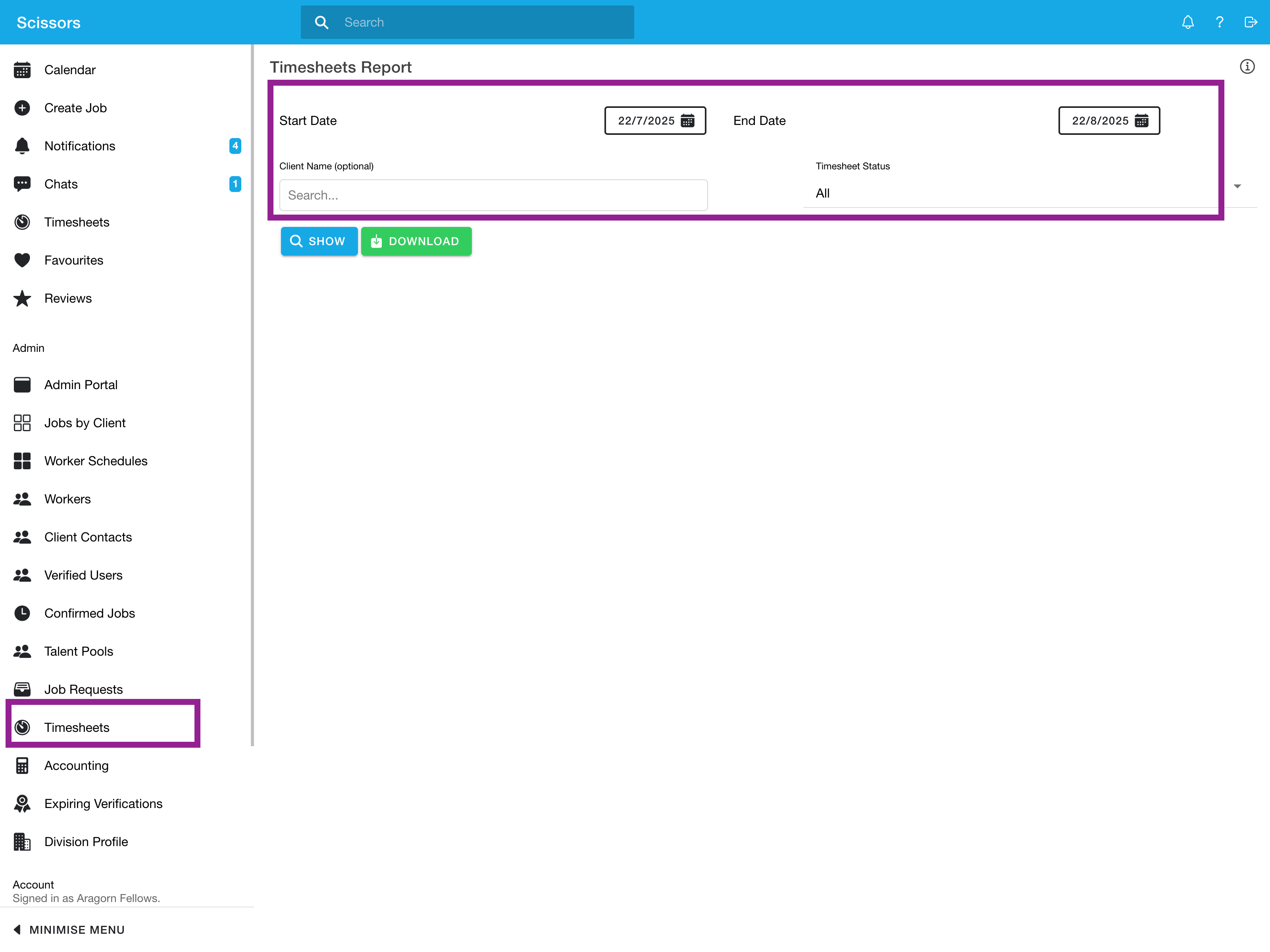The width and height of the screenshot is (1270, 952).
Task: Open Chats from the sidebar
Action: 61,184
